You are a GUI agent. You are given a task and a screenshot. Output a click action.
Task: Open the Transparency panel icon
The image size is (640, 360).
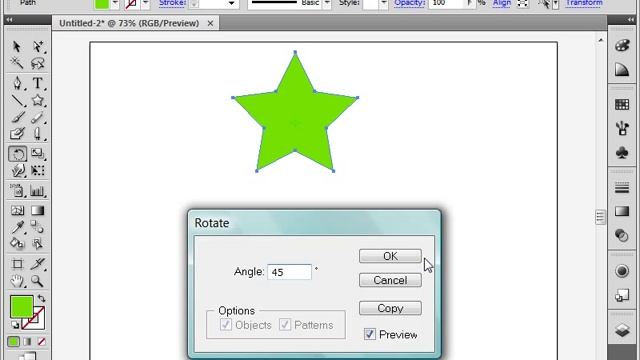click(x=622, y=236)
